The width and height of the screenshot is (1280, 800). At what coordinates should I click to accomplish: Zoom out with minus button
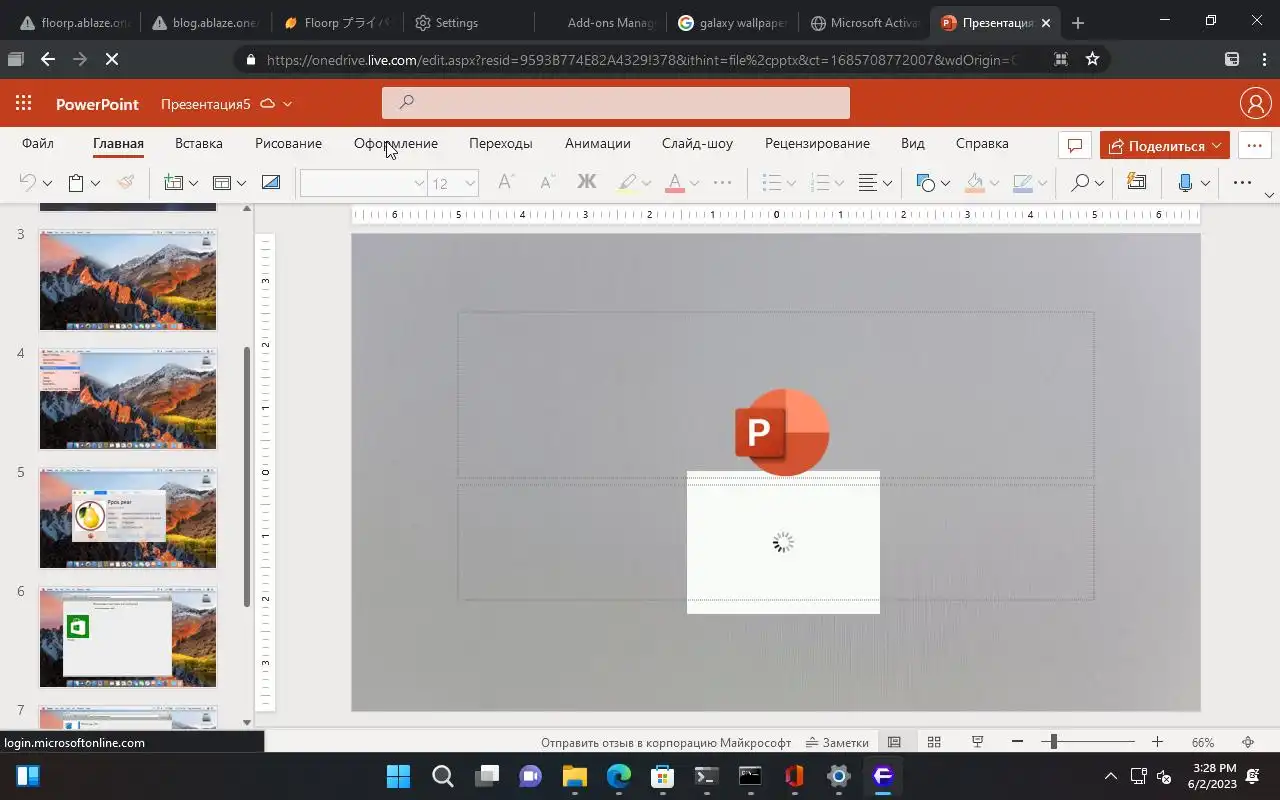click(1017, 742)
